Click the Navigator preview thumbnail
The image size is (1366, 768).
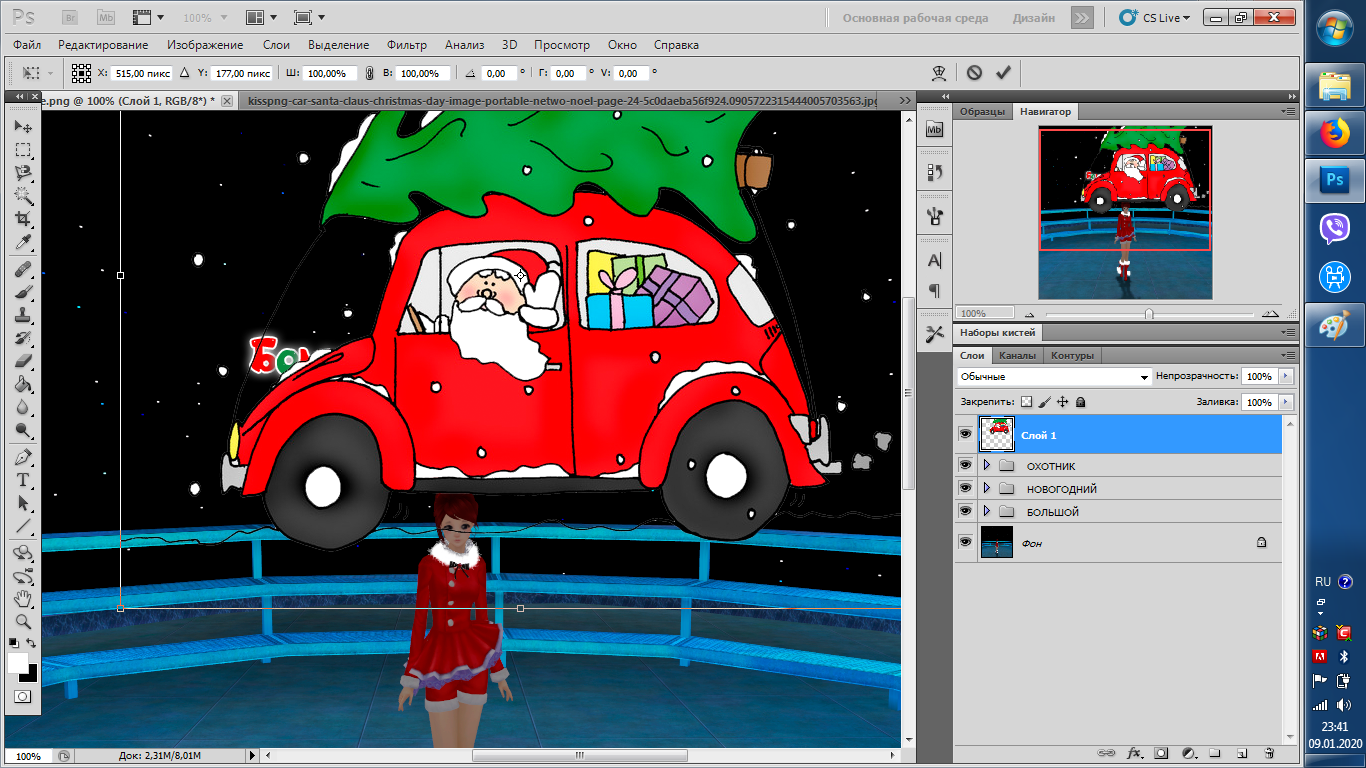pyautogui.click(x=1125, y=213)
